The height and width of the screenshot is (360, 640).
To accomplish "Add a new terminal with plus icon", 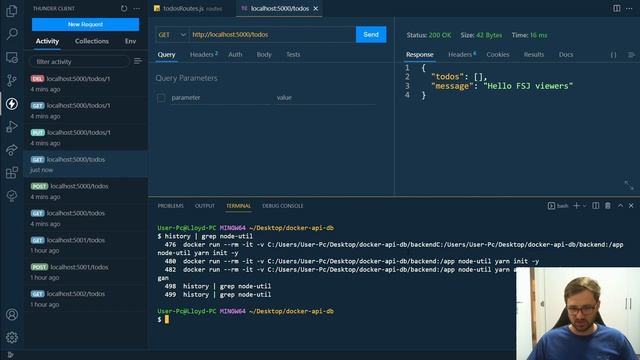I will pyautogui.click(x=576, y=206).
